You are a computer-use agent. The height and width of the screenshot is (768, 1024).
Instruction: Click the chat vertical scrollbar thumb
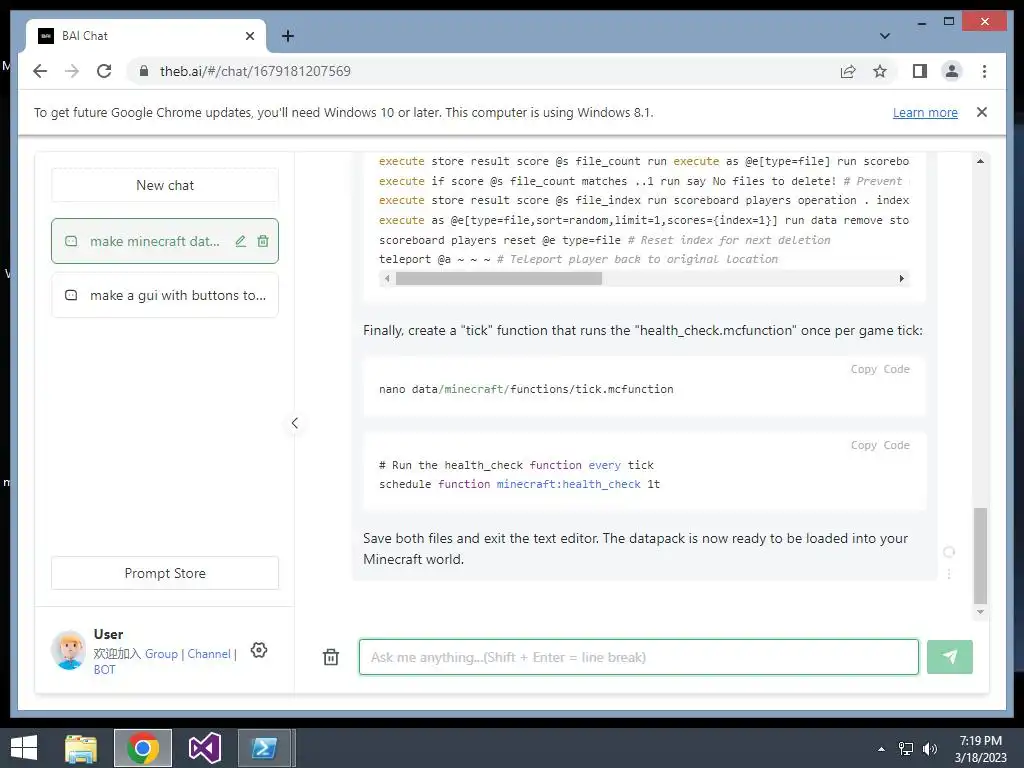[980, 556]
